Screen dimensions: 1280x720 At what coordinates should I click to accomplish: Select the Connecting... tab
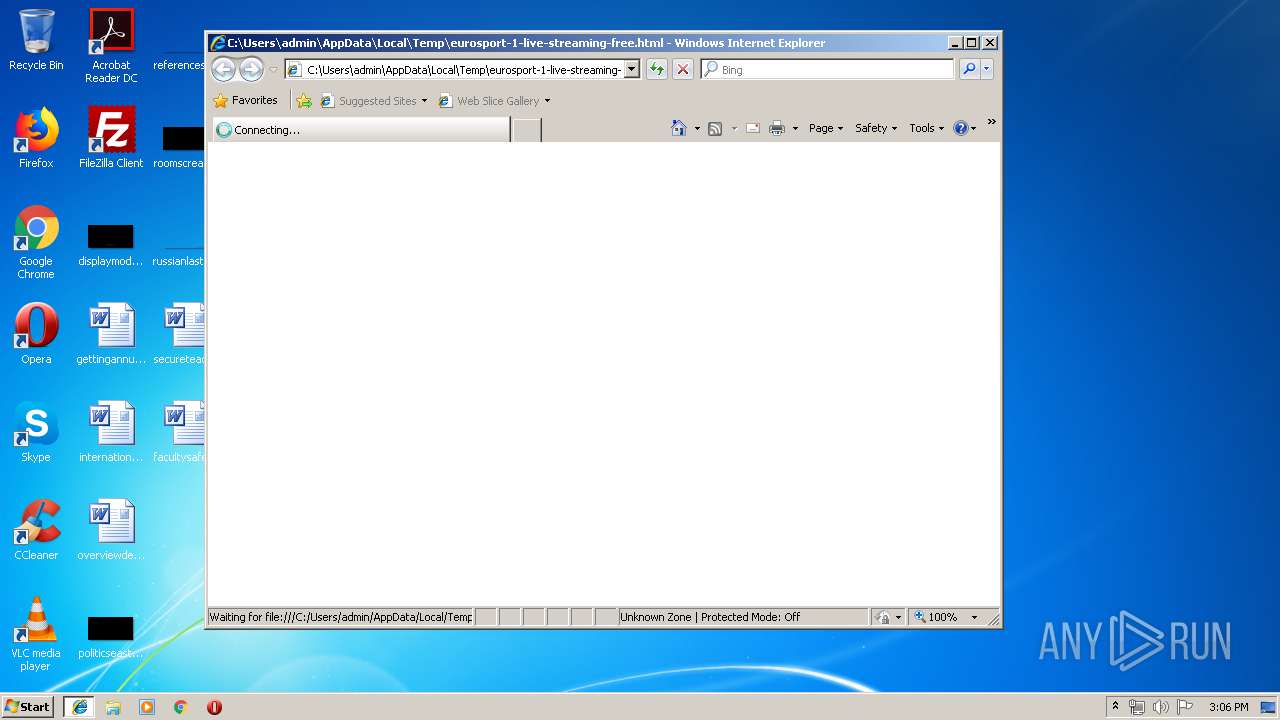361,130
